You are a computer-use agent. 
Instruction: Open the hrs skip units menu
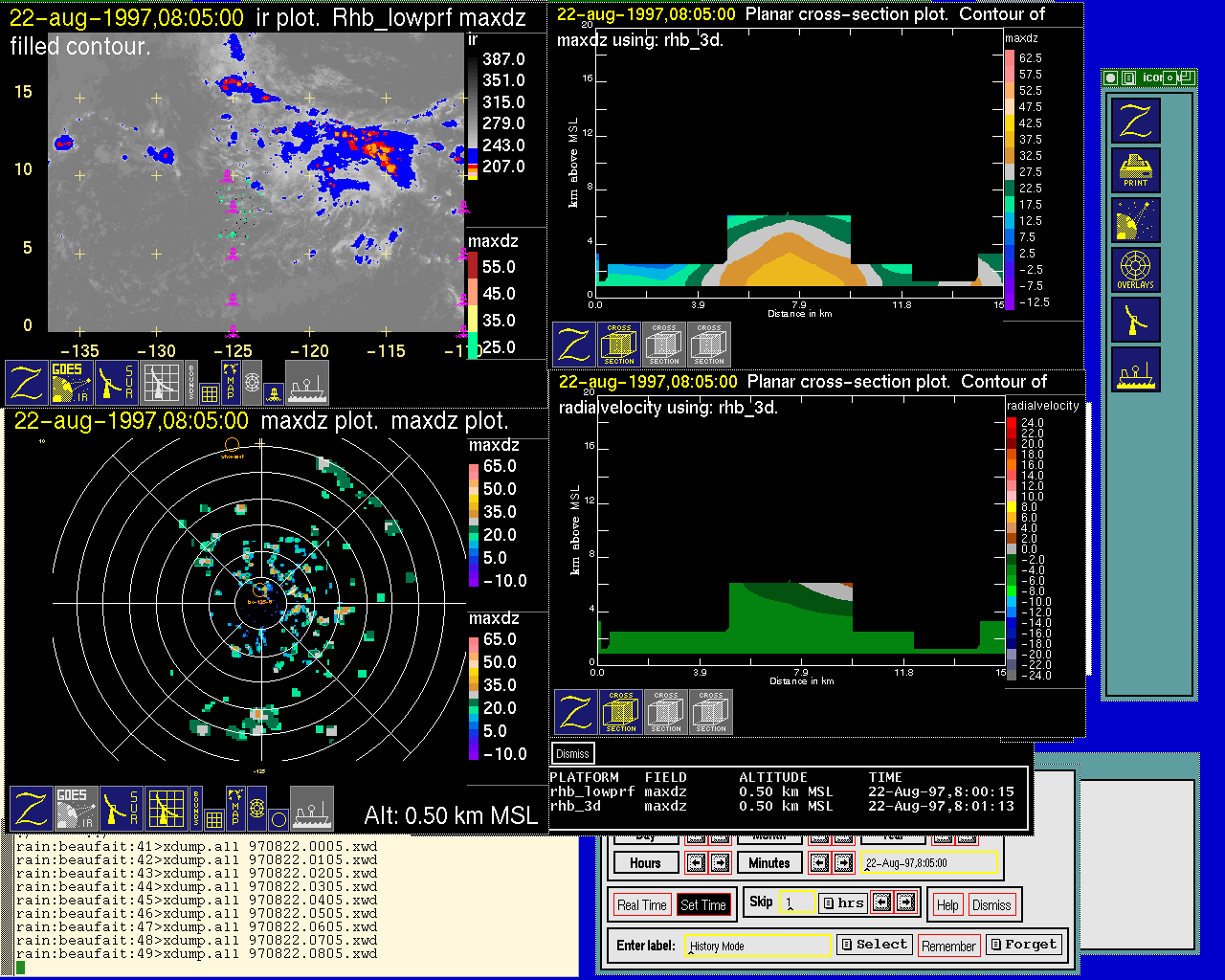[x=843, y=902]
